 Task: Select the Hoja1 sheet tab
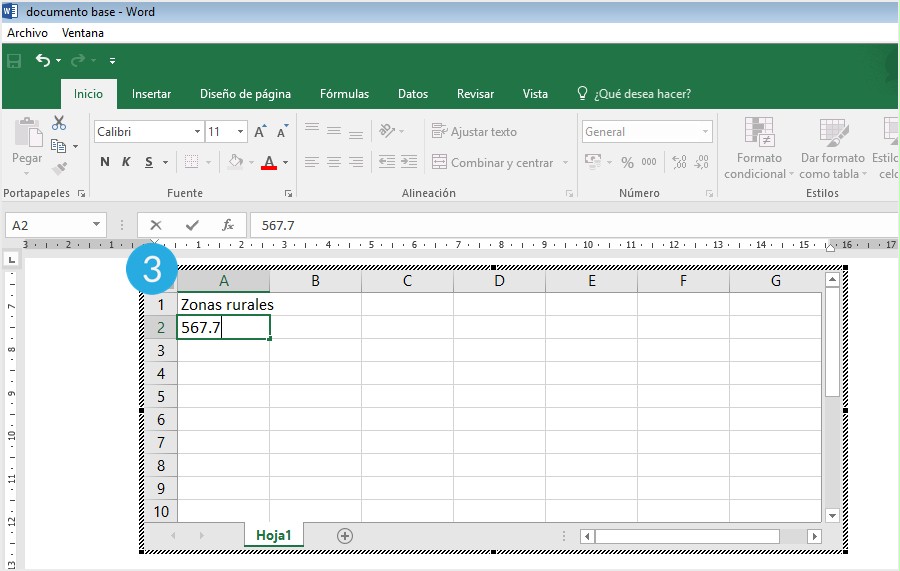274,535
